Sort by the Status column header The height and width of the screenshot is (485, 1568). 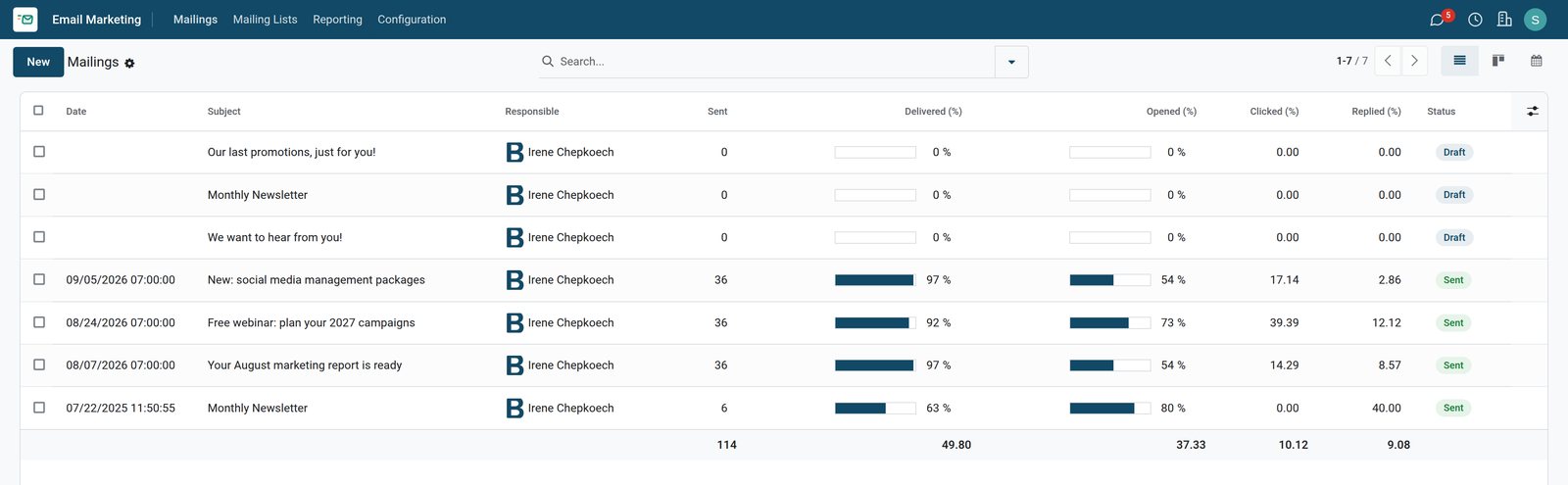tap(1441, 112)
